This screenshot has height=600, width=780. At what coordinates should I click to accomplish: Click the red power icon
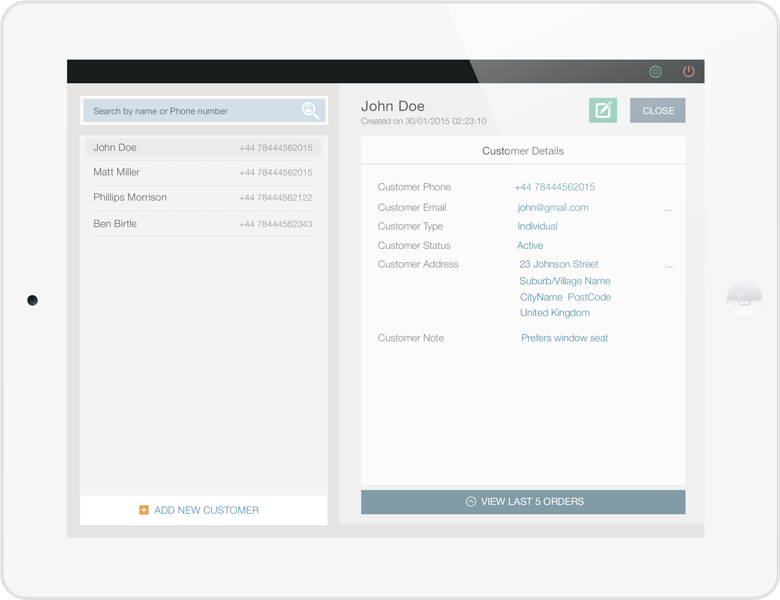coord(688,72)
